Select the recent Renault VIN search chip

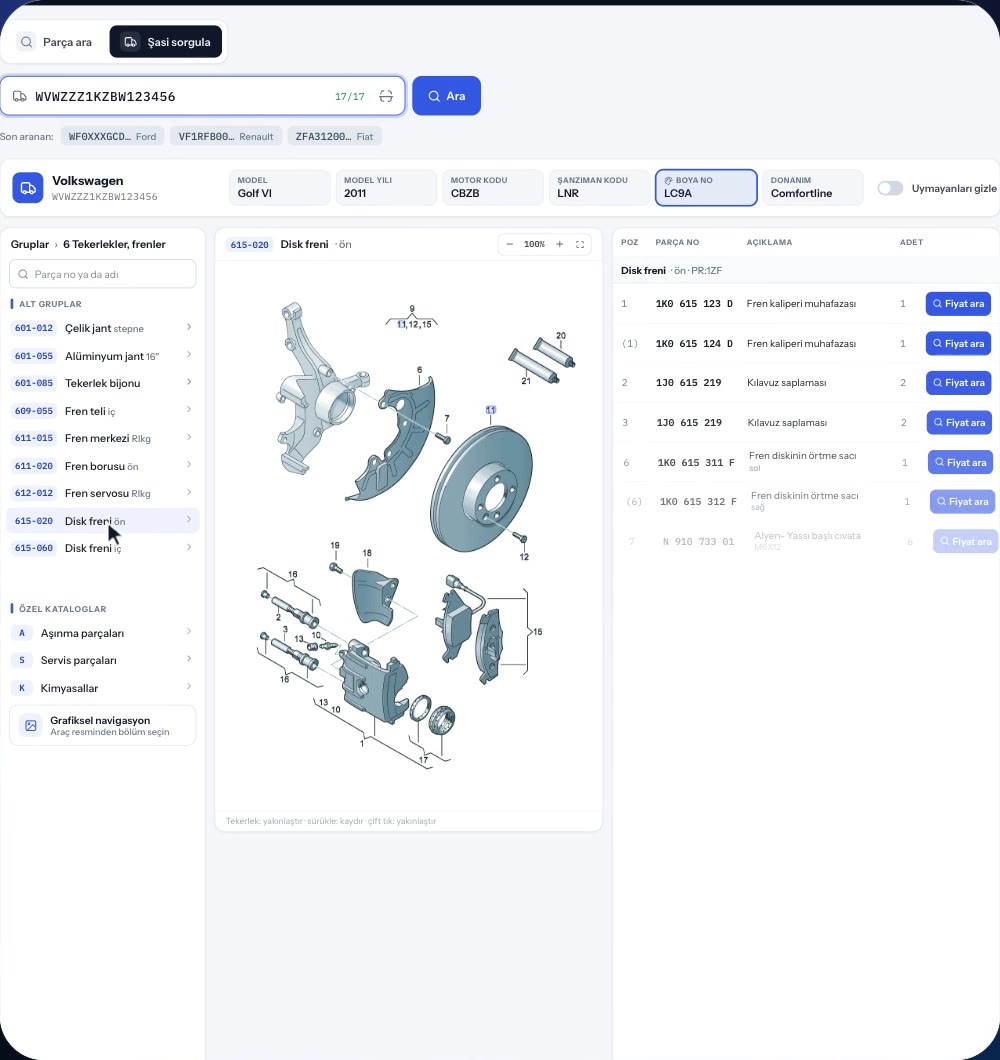226,137
